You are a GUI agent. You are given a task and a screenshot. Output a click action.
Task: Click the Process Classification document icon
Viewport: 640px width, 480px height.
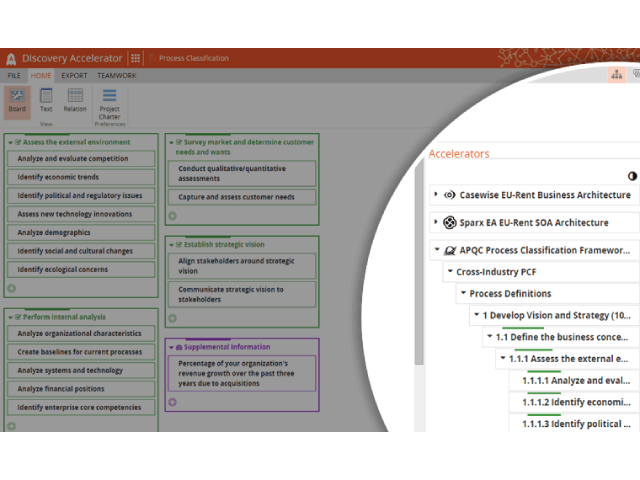click(153, 58)
